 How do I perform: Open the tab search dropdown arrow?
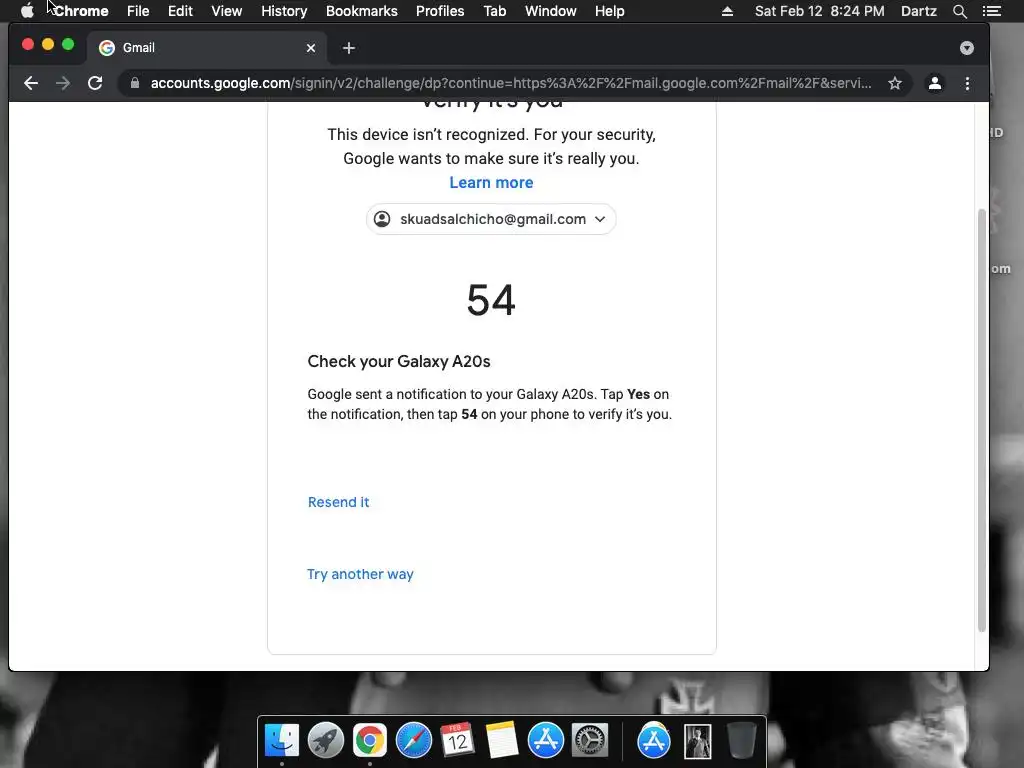(x=967, y=48)
